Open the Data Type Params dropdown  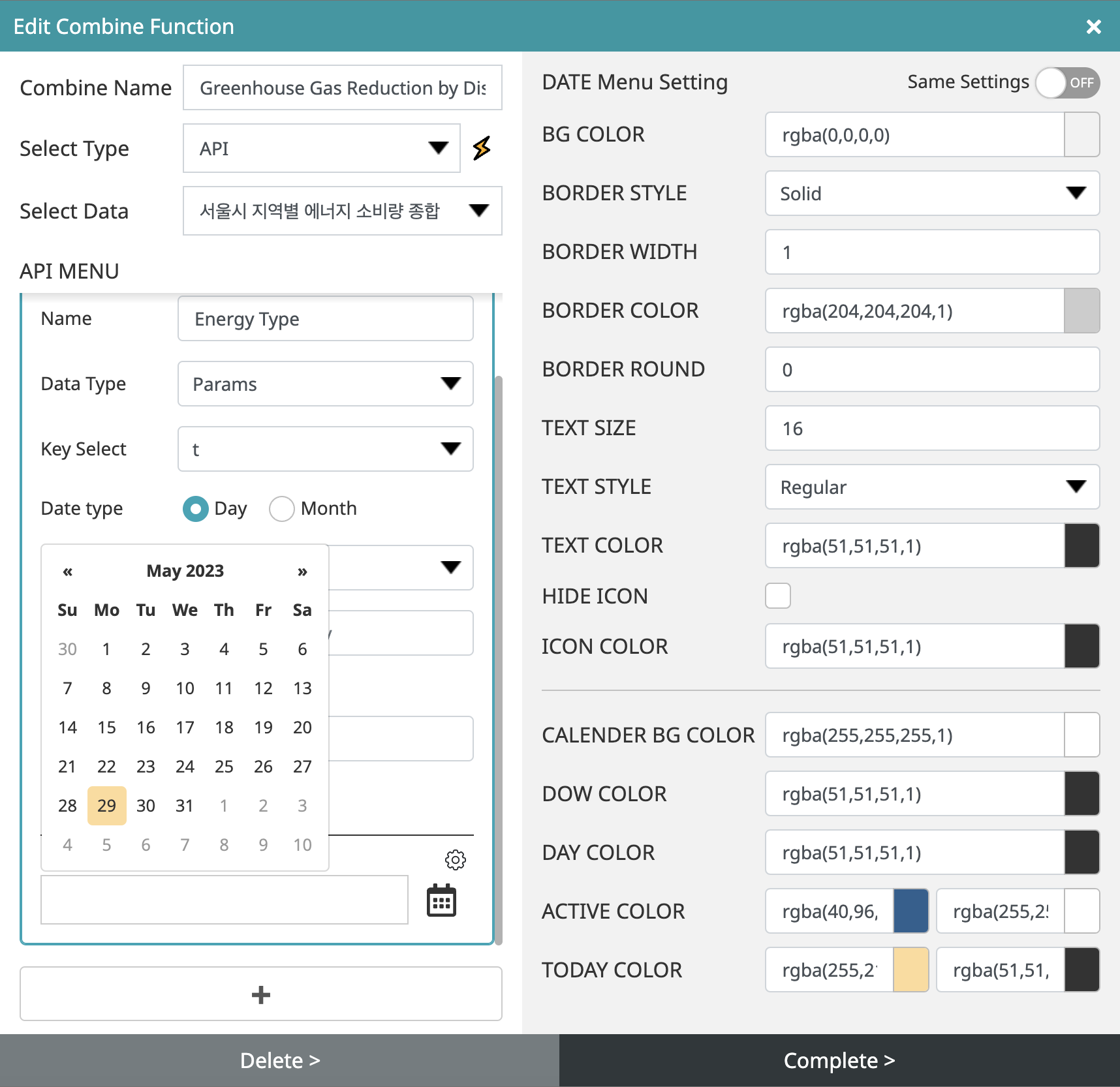326,384
